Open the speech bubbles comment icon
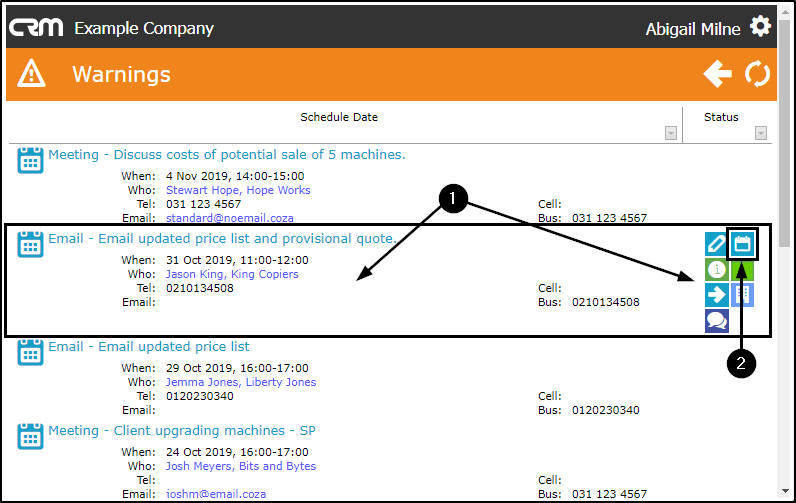This screenshot has height=503, width=796. click(716, 320)
